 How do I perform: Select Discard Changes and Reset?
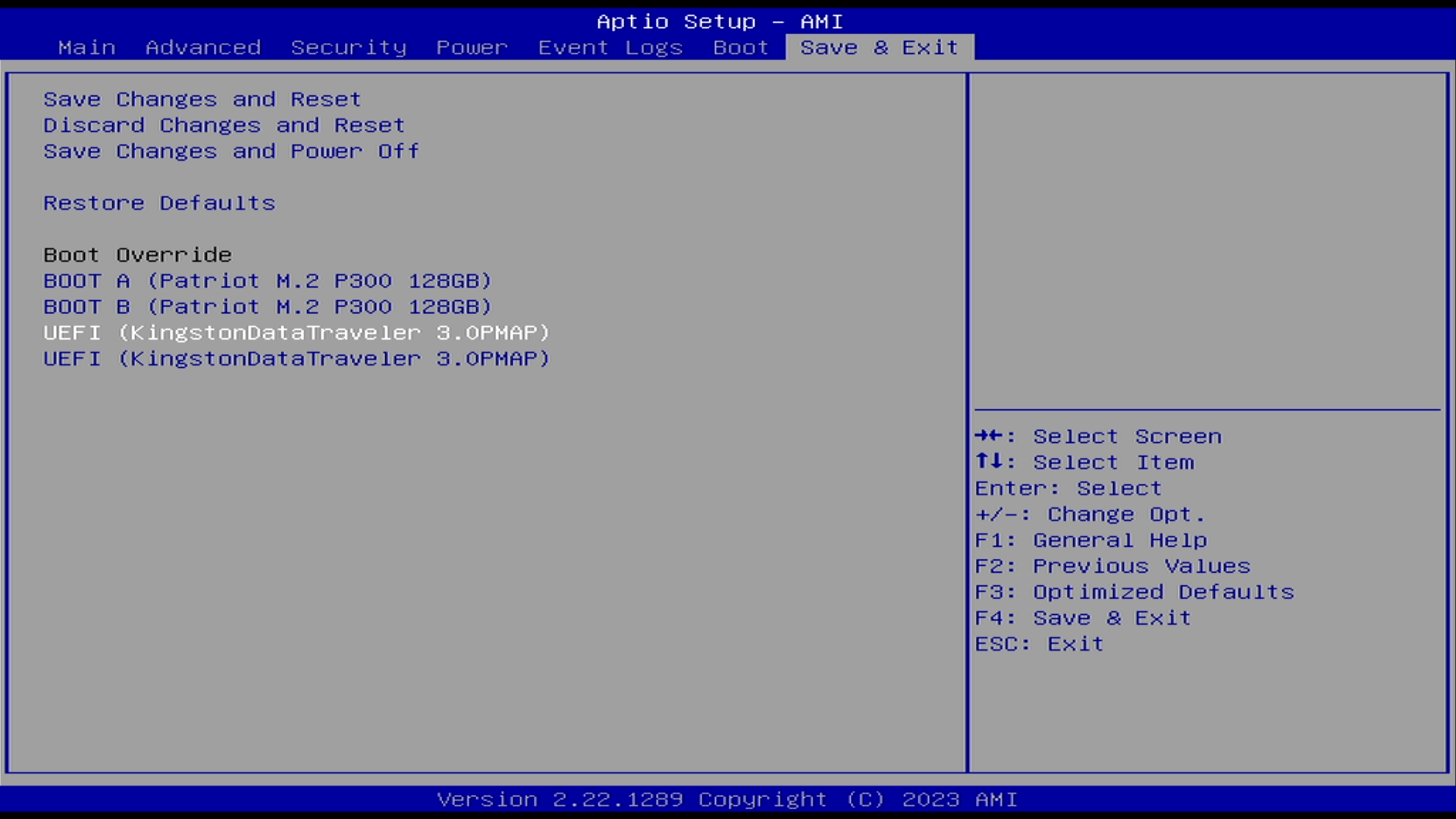[224, 125]
